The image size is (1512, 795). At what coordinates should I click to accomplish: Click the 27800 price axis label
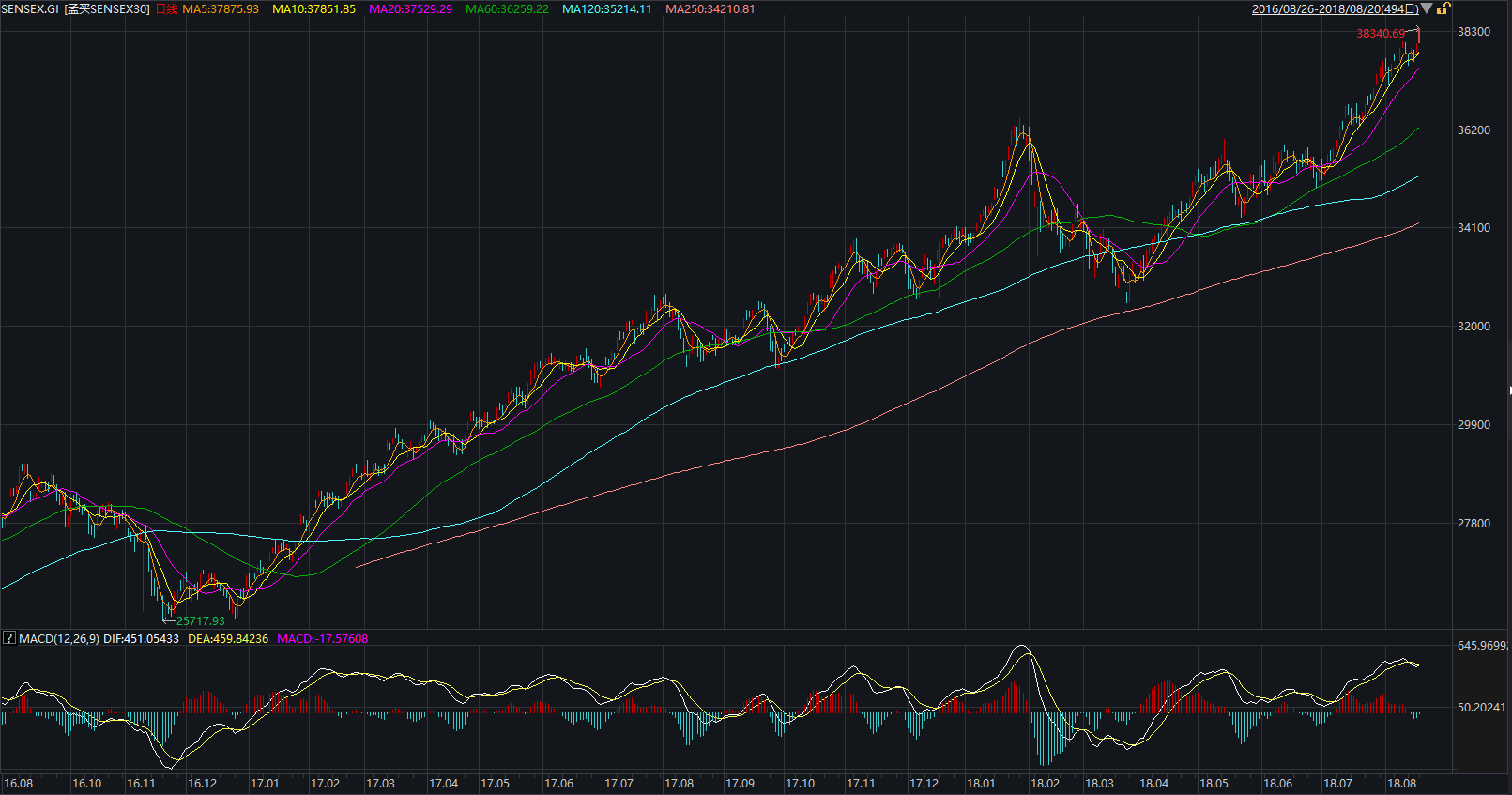[x=1474, y=524]
